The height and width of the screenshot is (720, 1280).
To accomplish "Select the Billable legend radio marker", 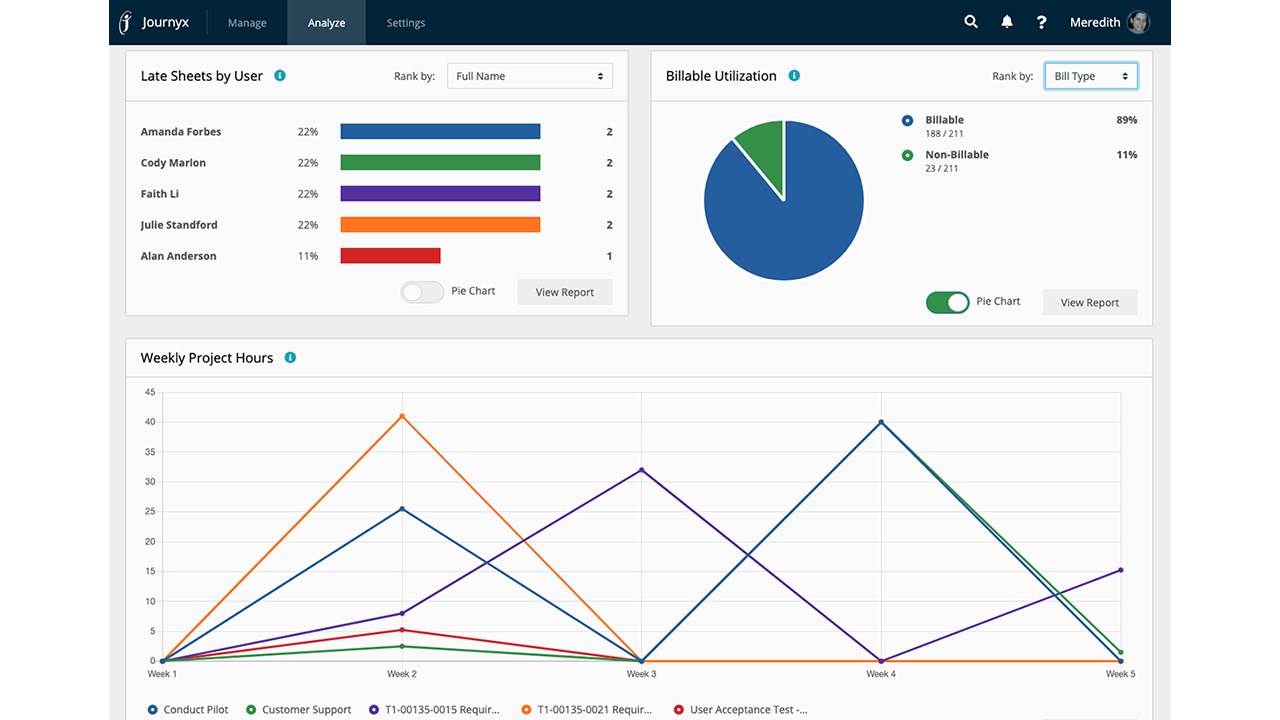I will coord(907,120).
